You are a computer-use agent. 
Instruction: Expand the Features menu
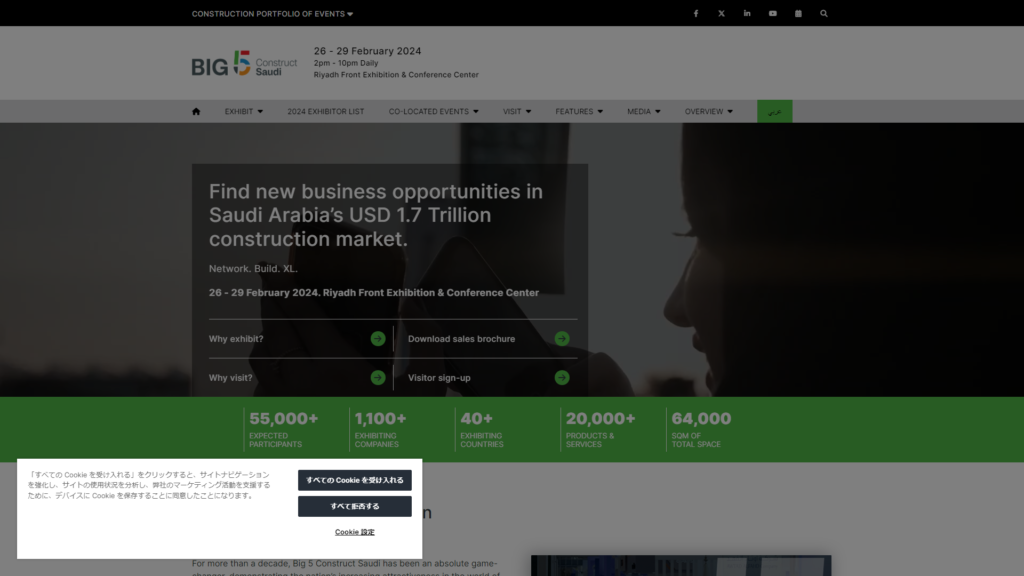click(579, 112)
